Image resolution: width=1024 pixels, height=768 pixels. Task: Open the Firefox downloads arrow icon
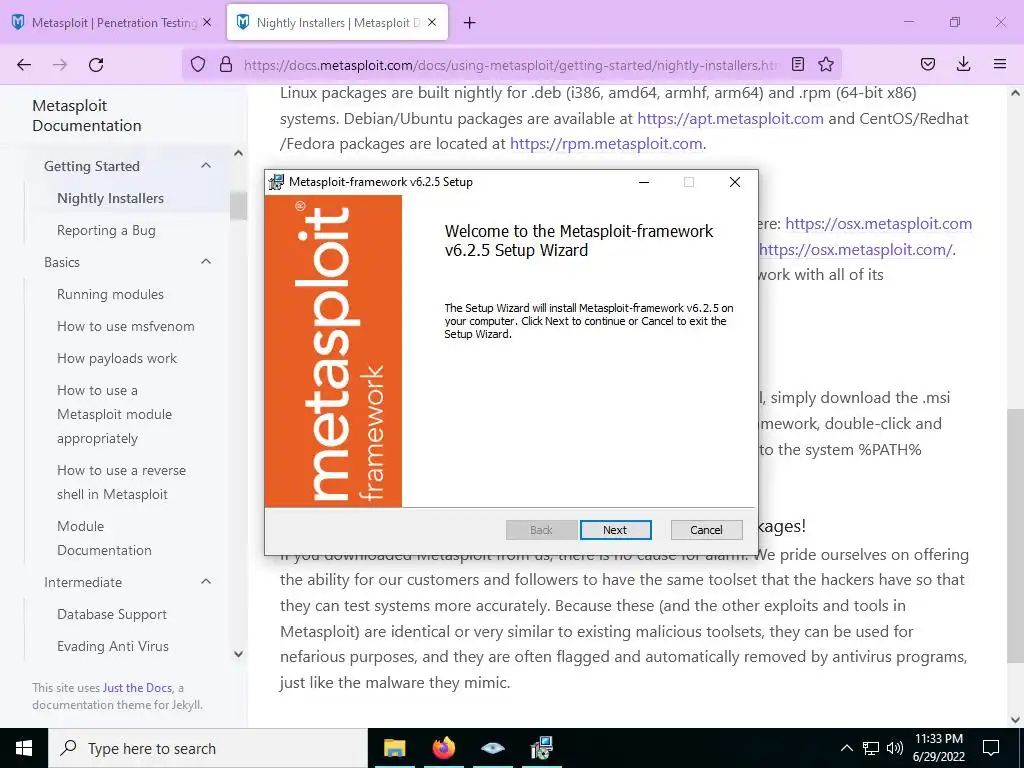click(963, 64)
